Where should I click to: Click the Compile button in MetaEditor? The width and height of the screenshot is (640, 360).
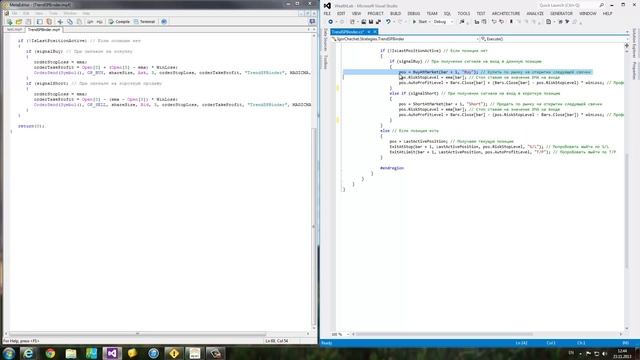(x=119, y=22)
